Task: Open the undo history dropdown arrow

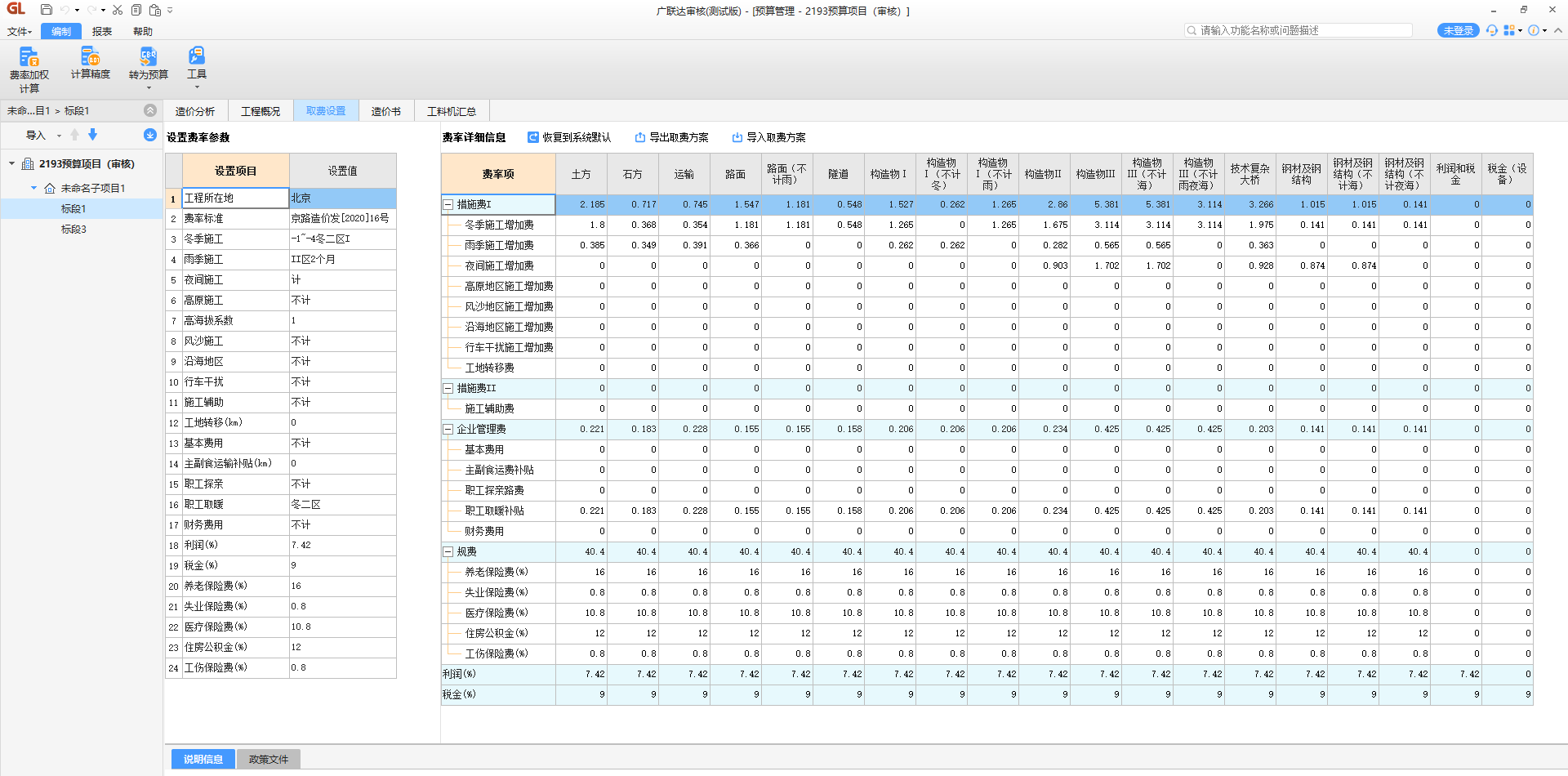Action: (77, 11)
